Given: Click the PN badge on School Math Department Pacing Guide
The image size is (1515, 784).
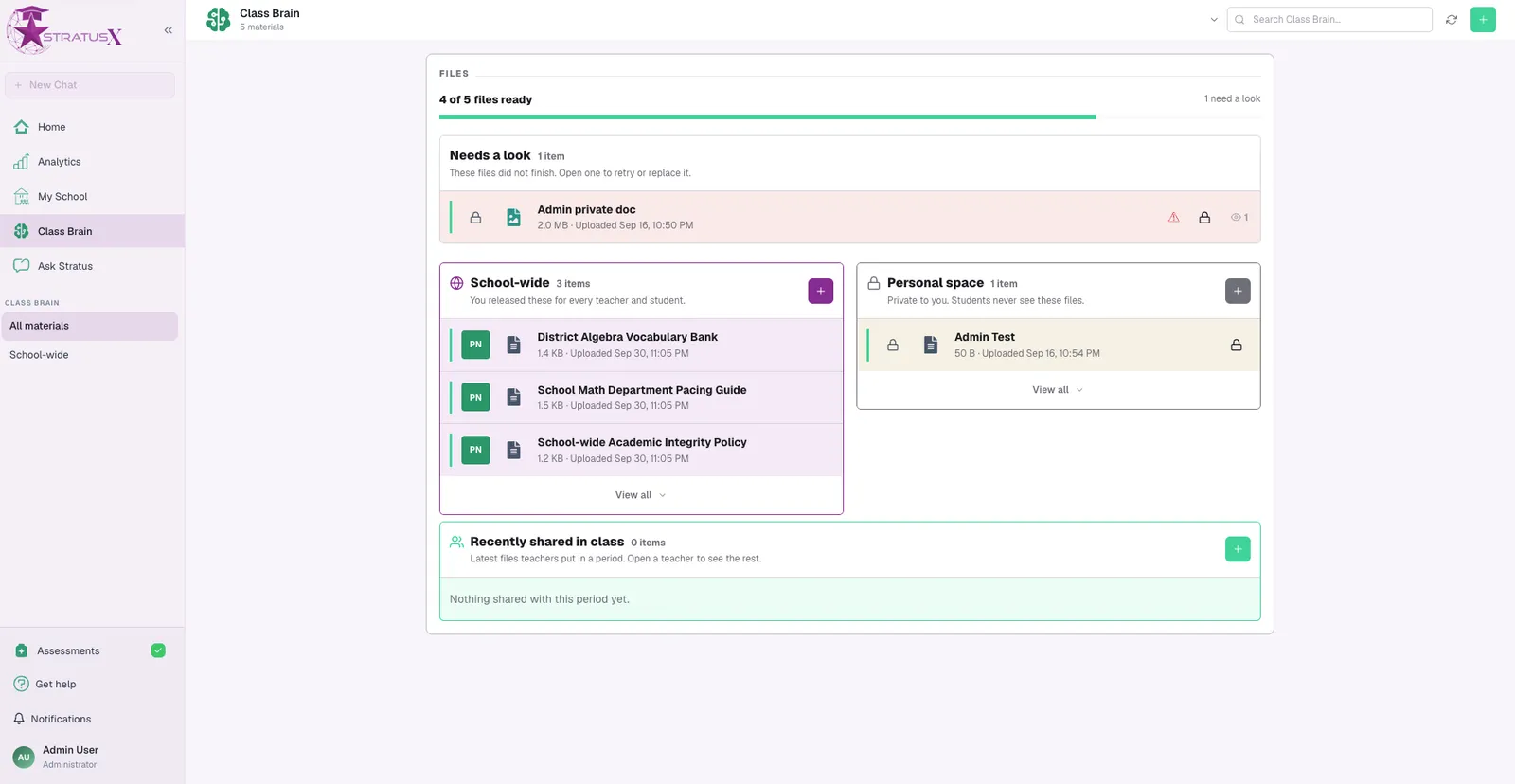Looking at the screenshot, I should [475, 398].
